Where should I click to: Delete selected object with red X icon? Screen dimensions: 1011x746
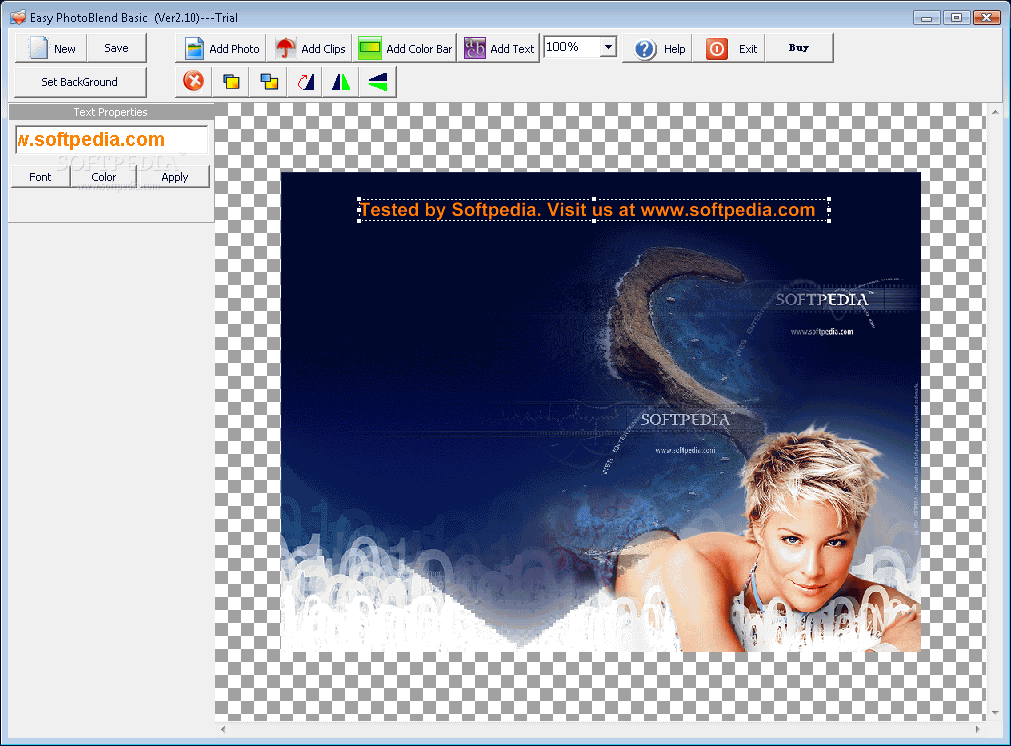193,82
